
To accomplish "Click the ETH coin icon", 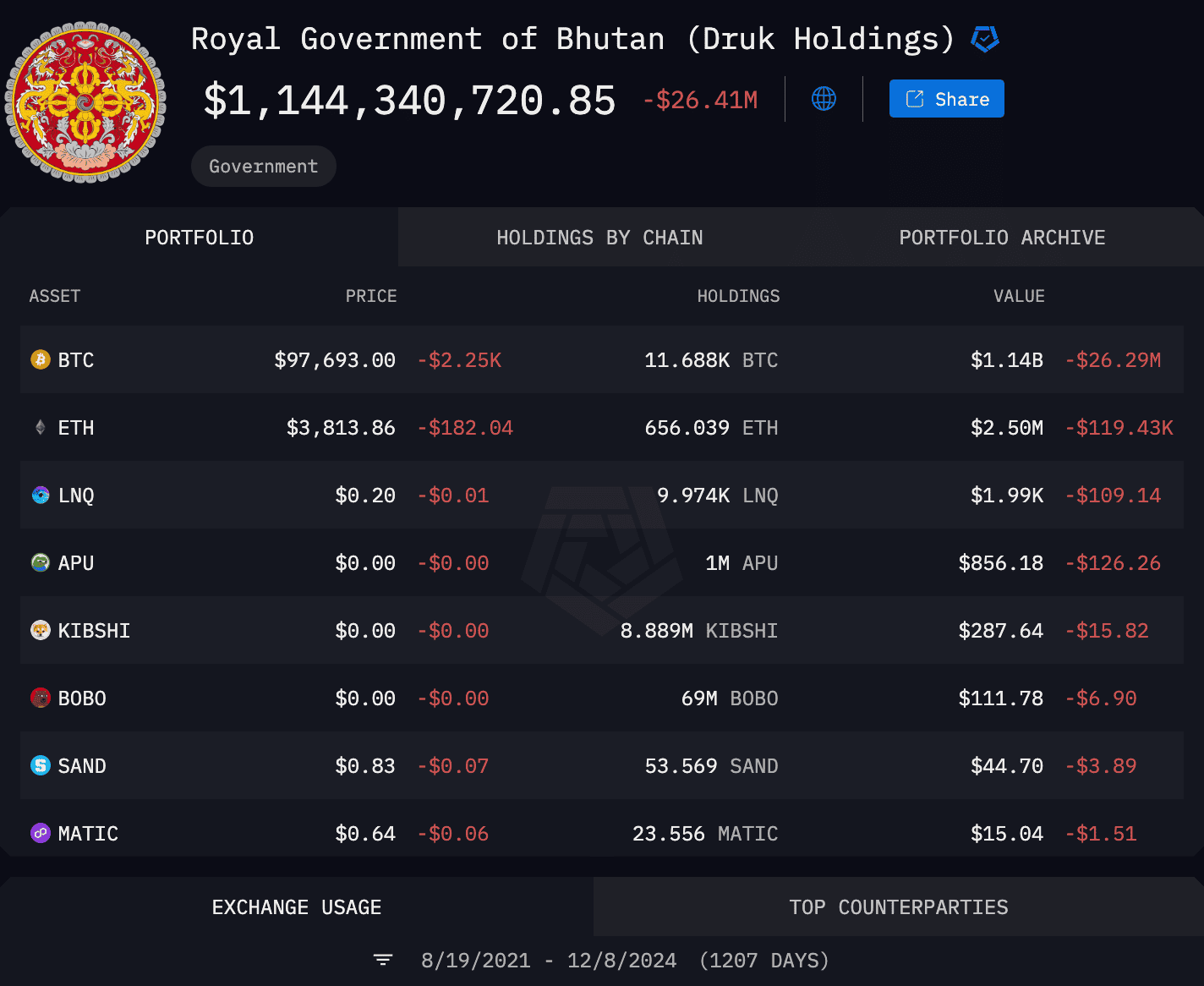I will [41, 427].
